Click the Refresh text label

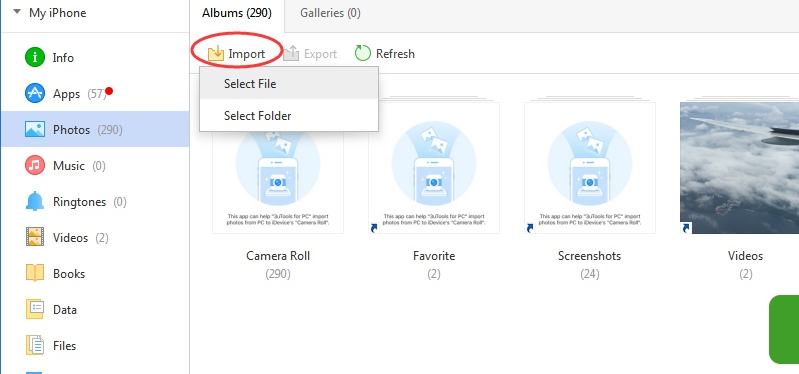click(395, 54)
